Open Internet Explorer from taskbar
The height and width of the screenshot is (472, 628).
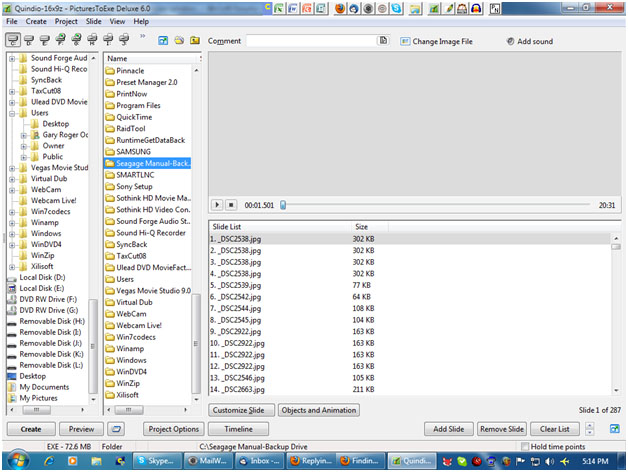coord(50,461)
